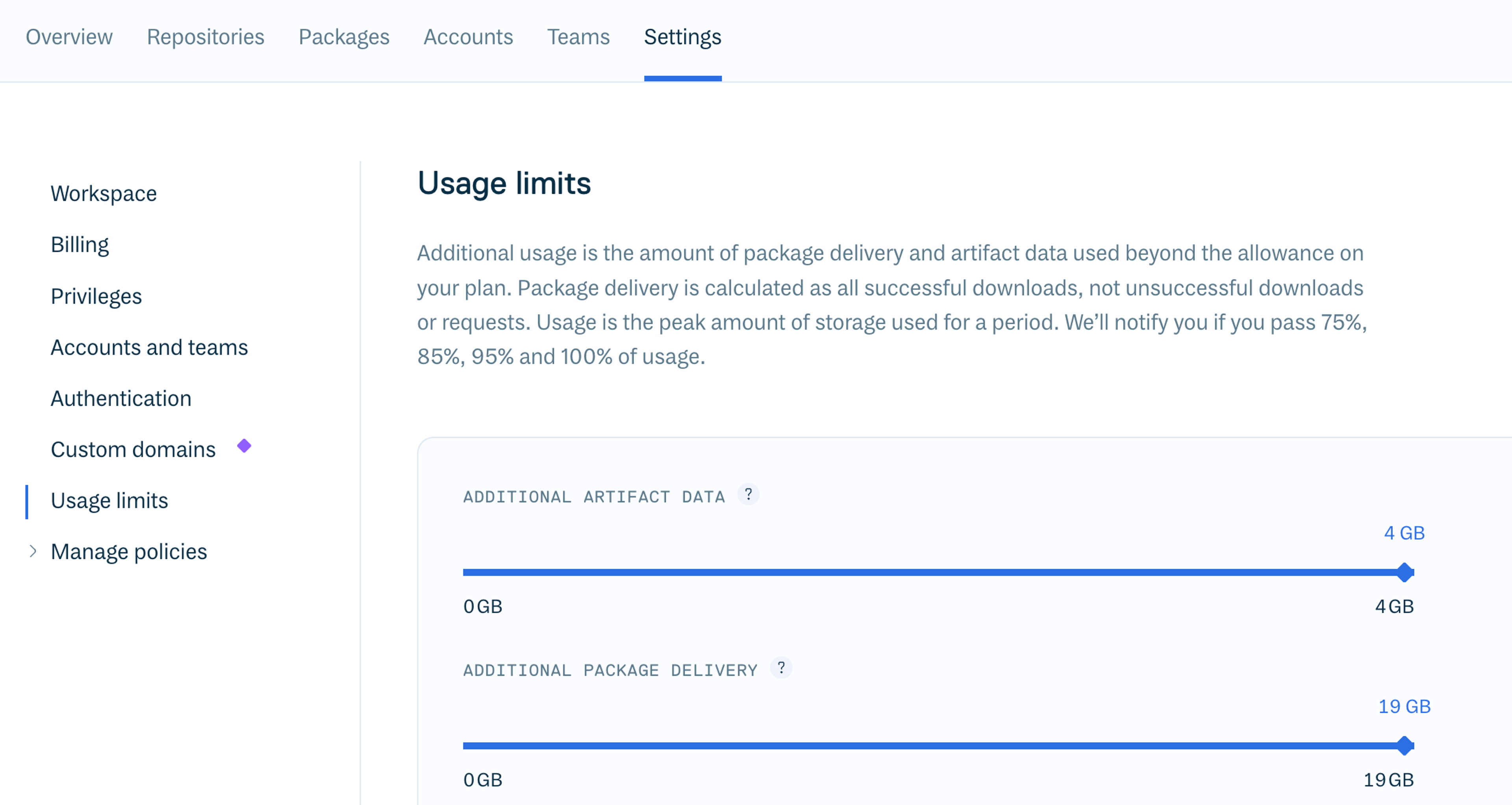Go to Billing settings
The width and height of the screenshot is (1512, 805).
80,245
